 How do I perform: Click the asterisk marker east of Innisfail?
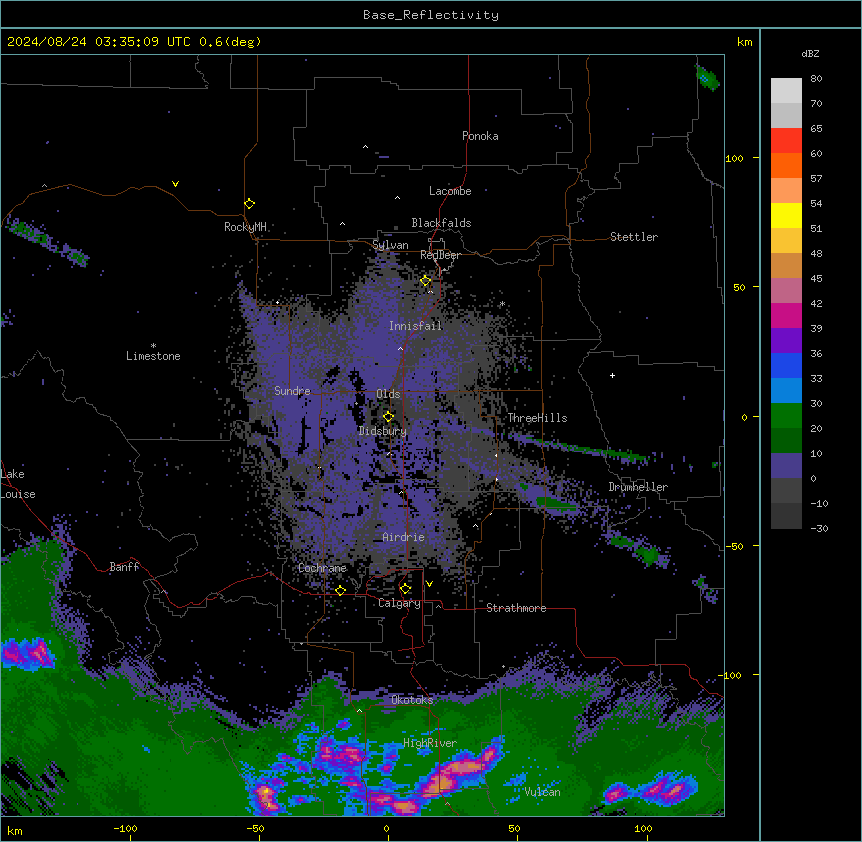502,304
